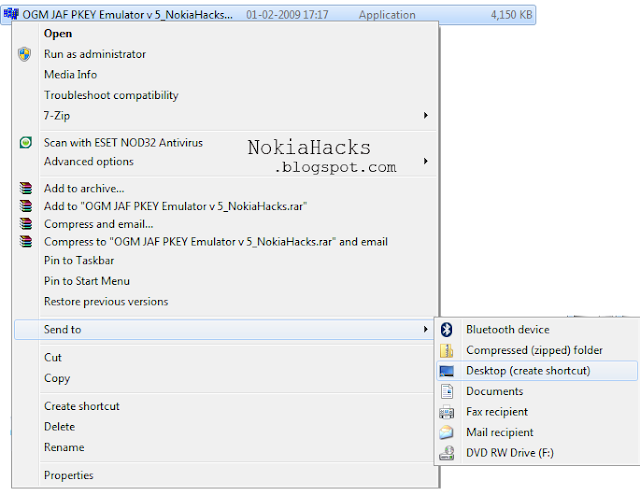
Task: Choose Delete from the context menu
Action: click(225, 426)
